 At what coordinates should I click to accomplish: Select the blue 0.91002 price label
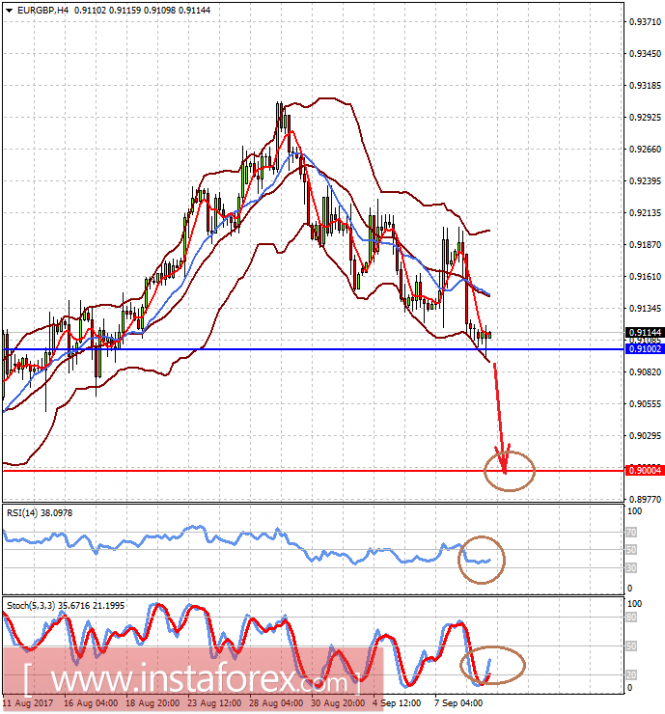[x=645, y=349]
